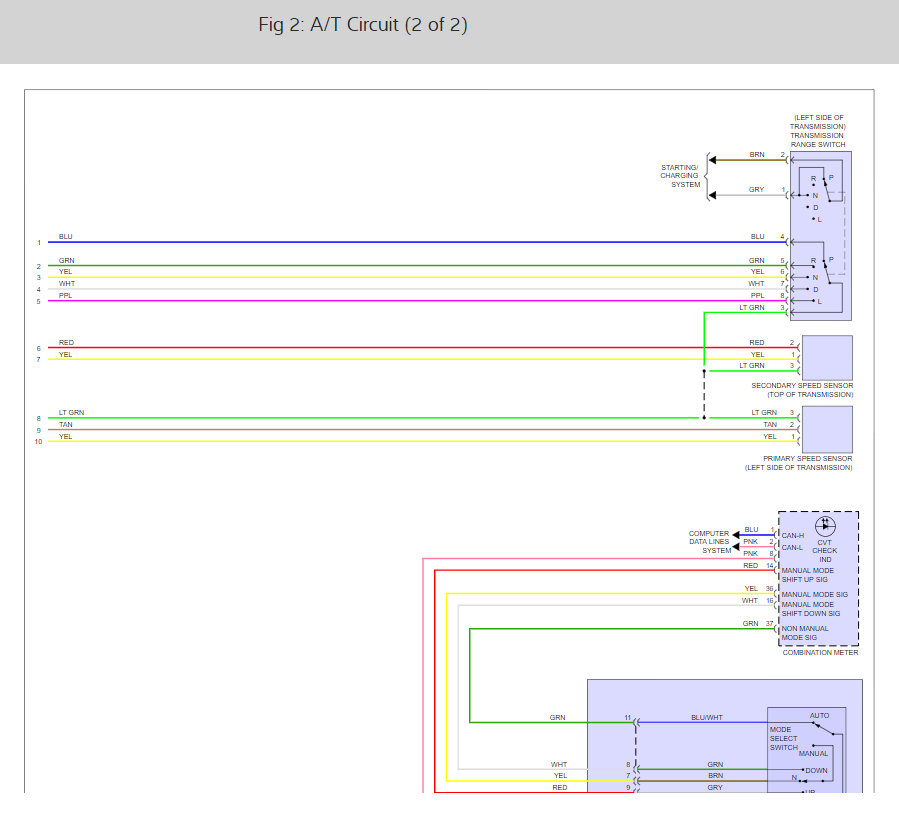This screenshot has height=816, width=899.
Task: Click the "AUTO" switch position label
Action: tap(819, 716)
